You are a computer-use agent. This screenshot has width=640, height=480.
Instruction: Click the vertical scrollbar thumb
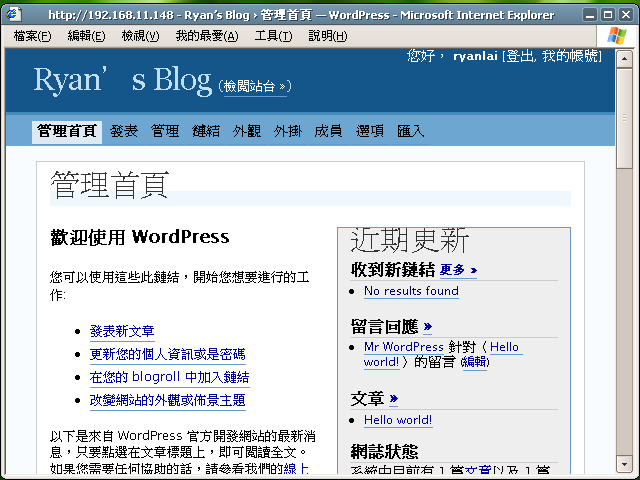pyautogui.click(x=624, y=118)
